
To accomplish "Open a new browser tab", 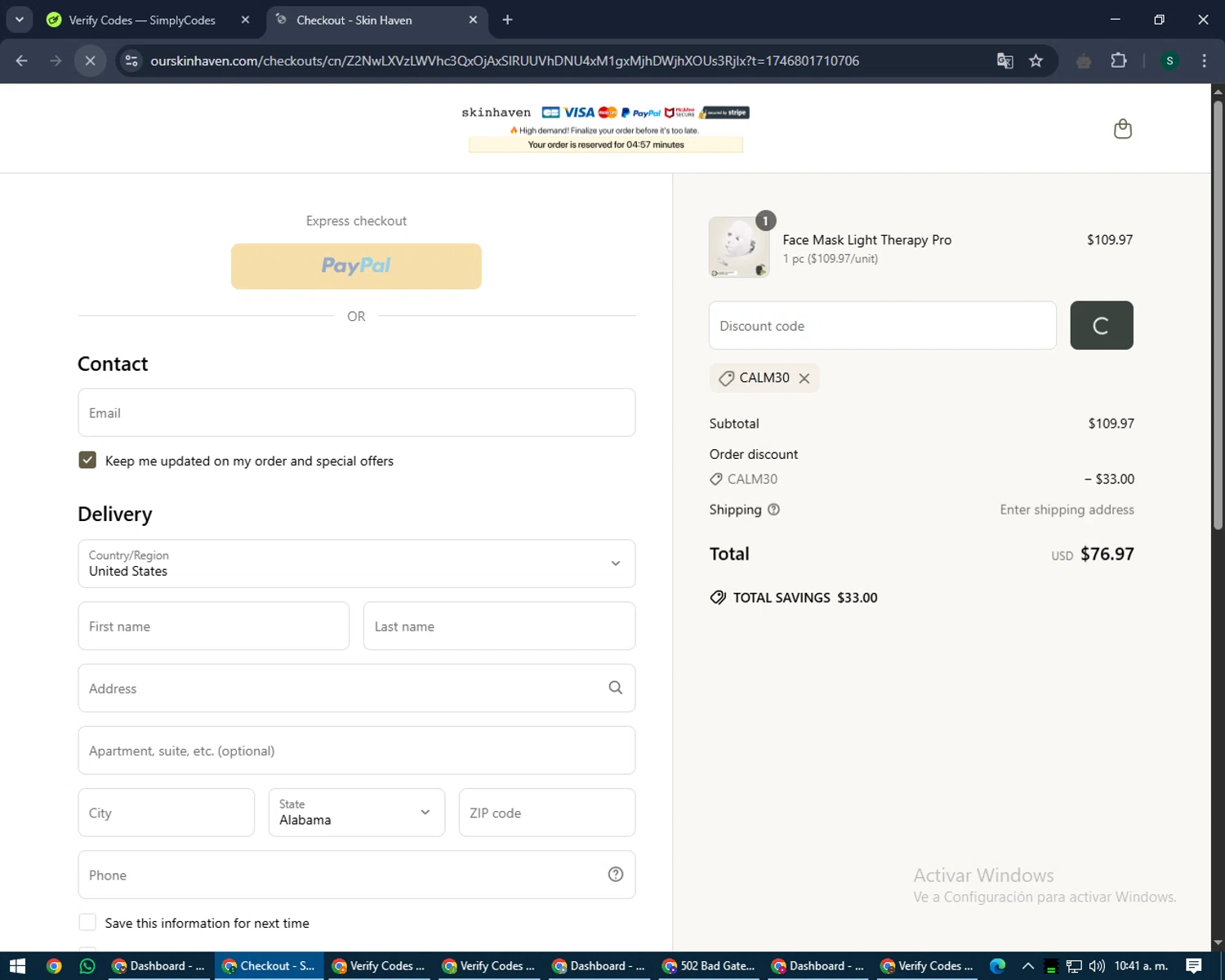I will [507, 20].
